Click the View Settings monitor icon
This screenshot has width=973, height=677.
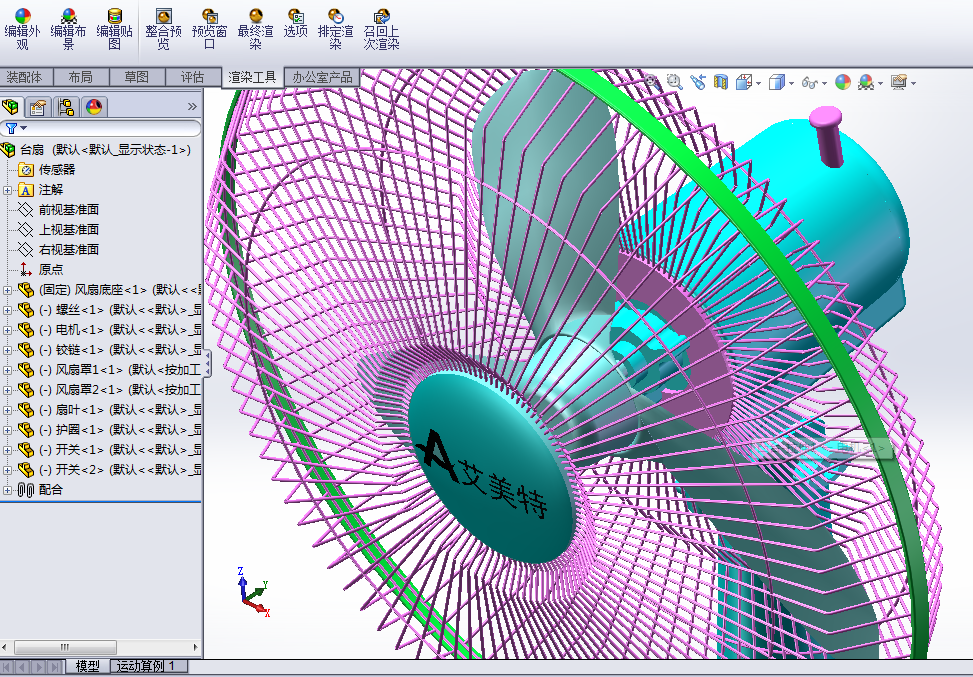pyautogui.click(x=899, y=82)
